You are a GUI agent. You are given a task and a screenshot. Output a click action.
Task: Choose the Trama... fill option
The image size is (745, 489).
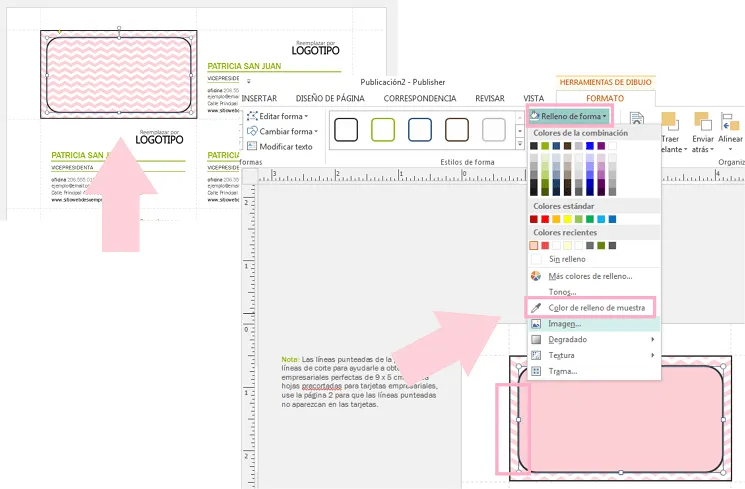(x=594, y=371)
